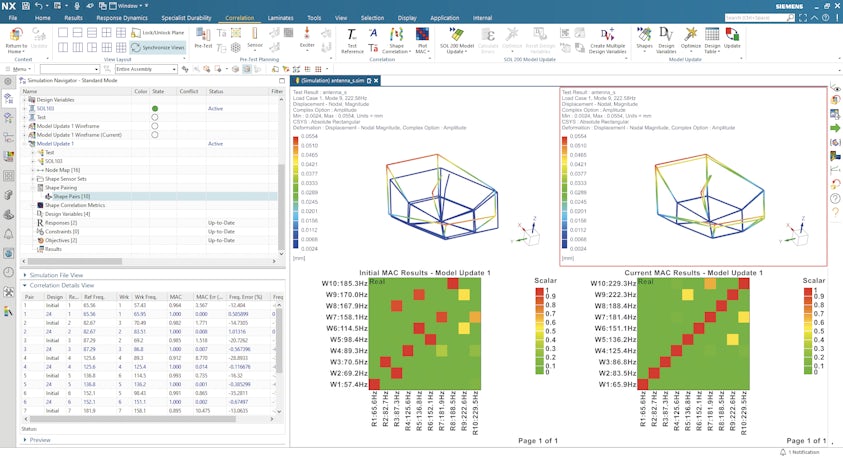Open the Simulation Navigator sidebar tab

point(8,98)
